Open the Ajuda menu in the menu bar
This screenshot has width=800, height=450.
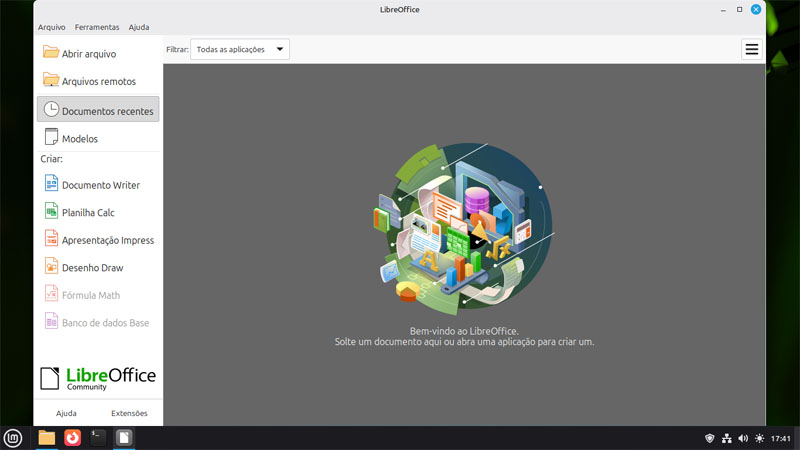pos(139,27)
